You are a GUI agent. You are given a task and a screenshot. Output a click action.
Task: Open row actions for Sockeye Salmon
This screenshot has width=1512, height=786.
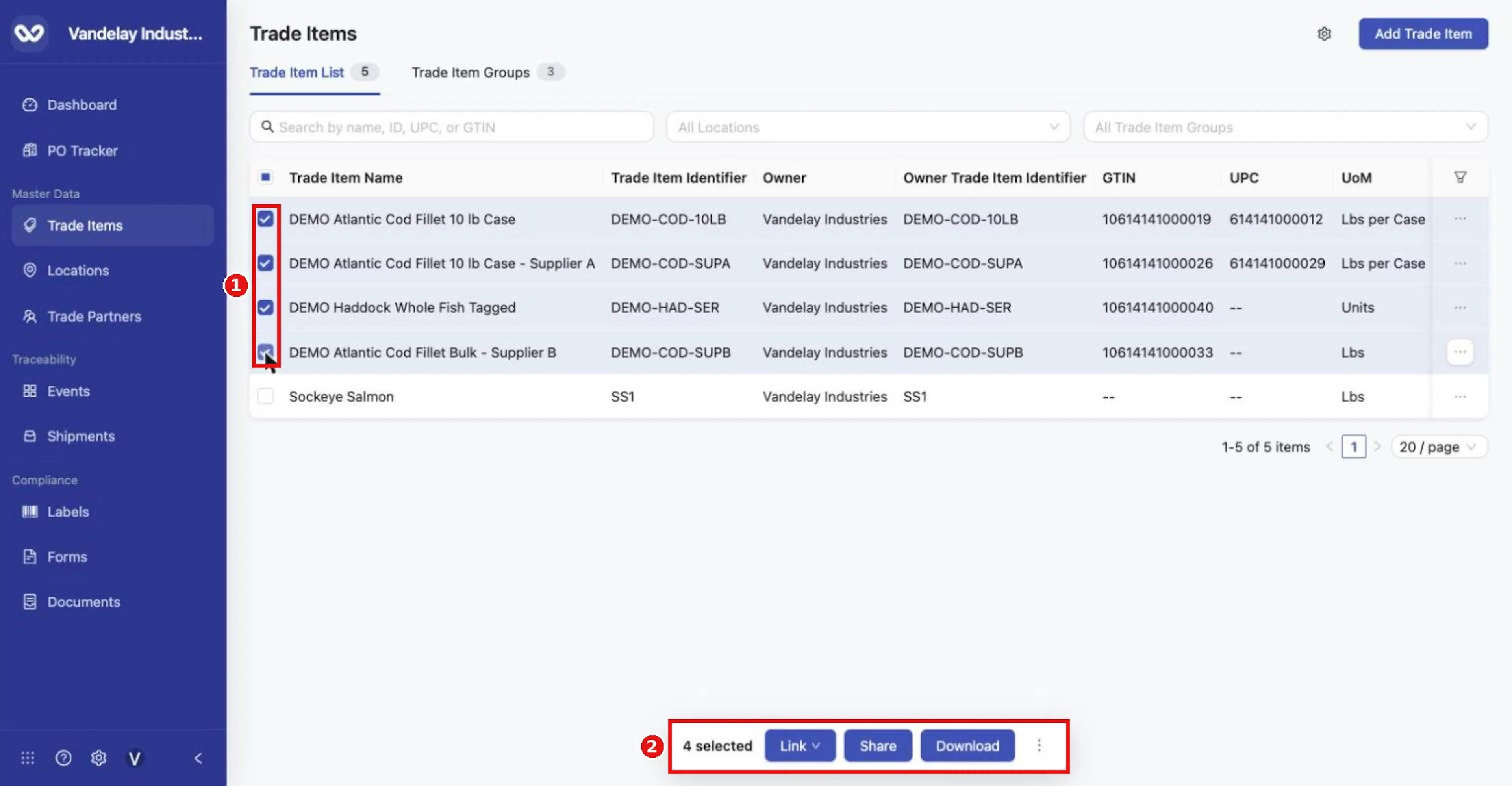tap(1460, 397)
